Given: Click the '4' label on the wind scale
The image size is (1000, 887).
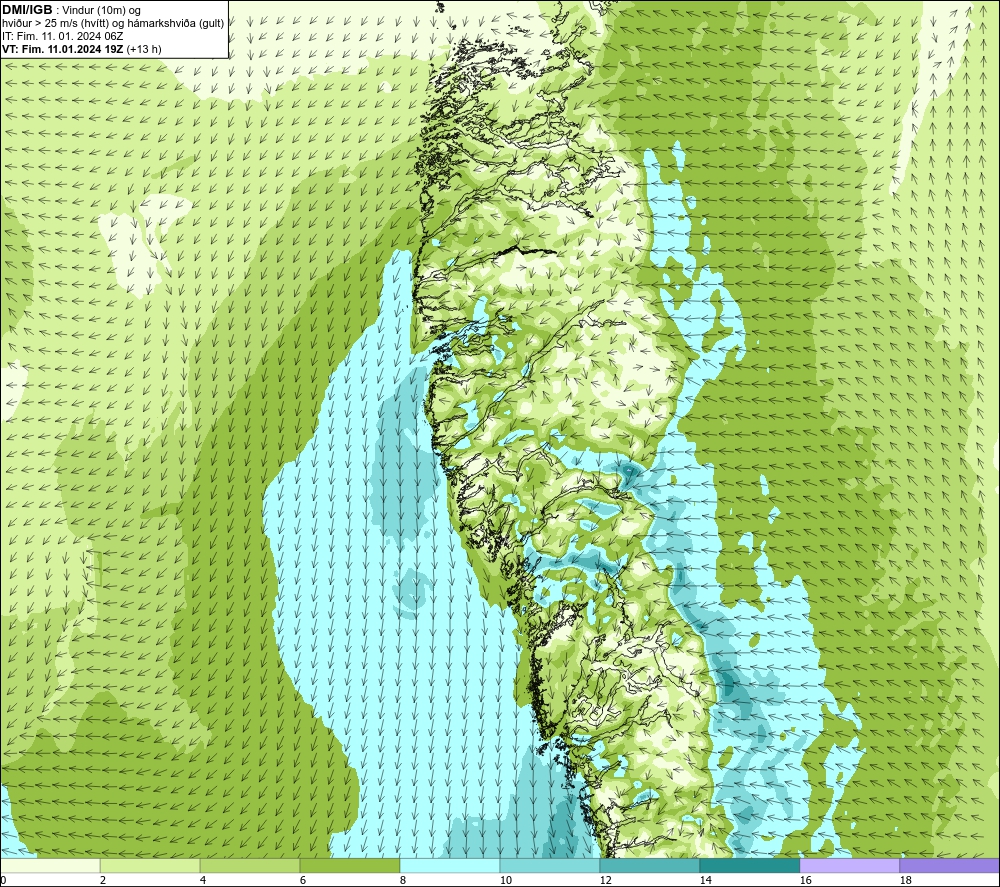Looking at the screenshot, I should click(x=203, y=881).
